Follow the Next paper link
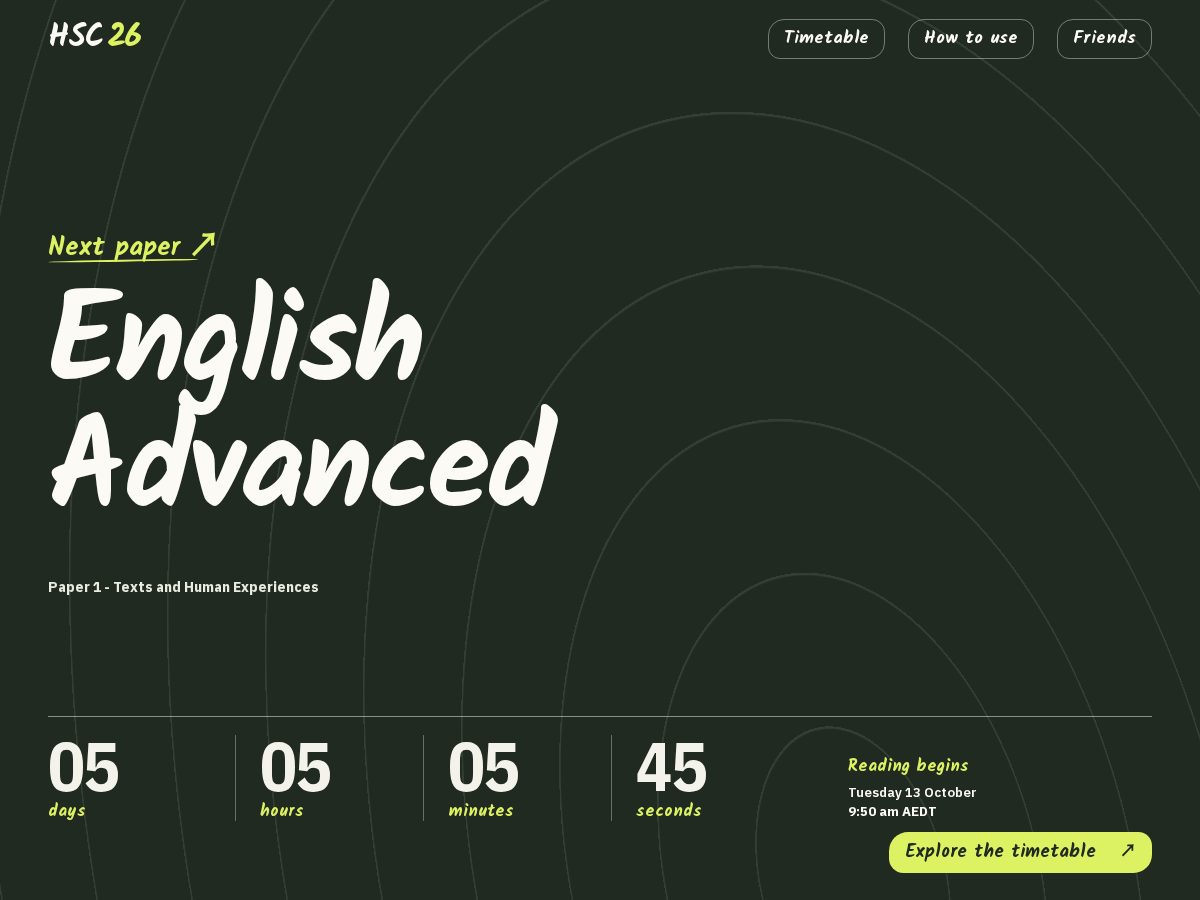Screen dimensions: 1200x900 click(x=132, y=246)
